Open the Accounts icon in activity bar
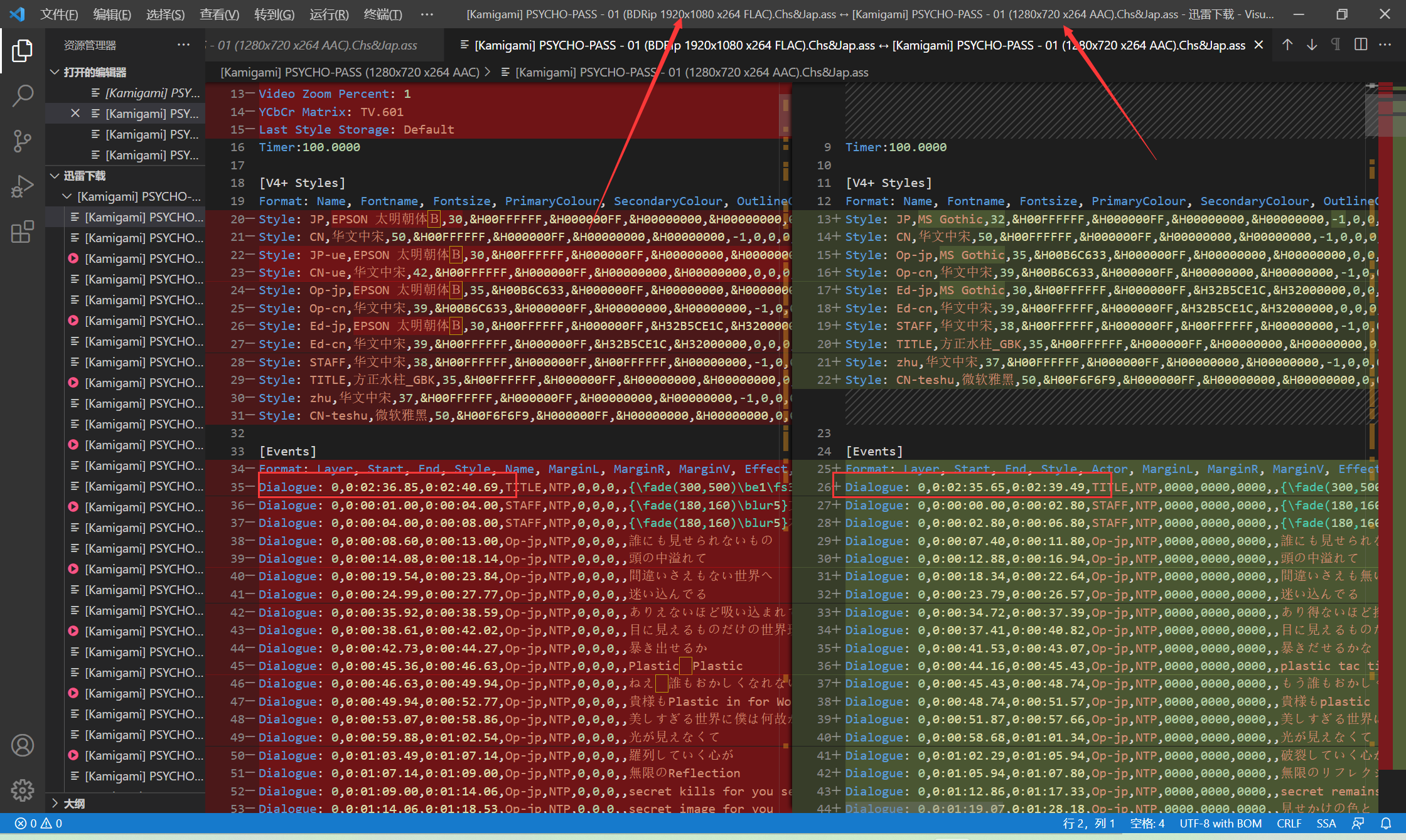The image size is (1406, 840). coord(23,745)
